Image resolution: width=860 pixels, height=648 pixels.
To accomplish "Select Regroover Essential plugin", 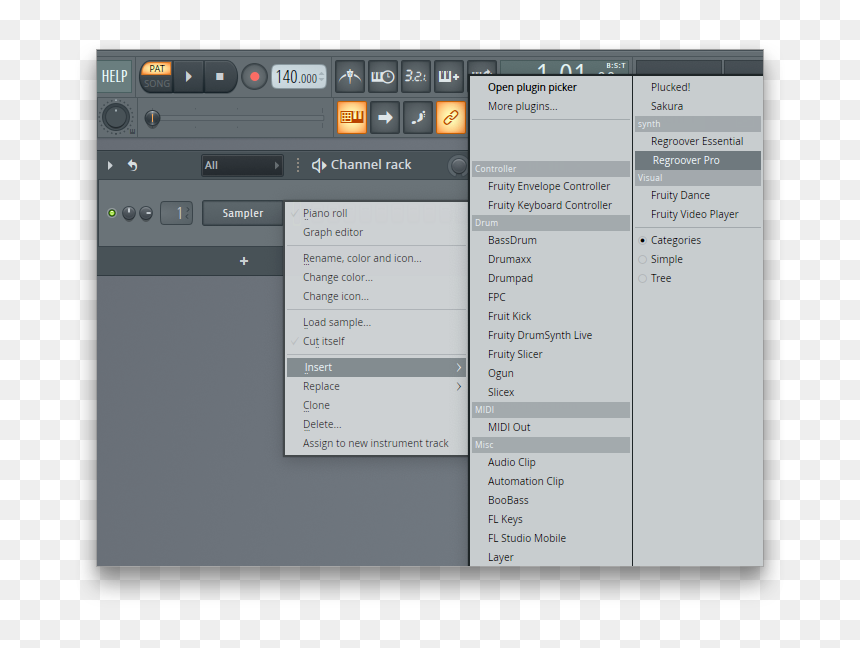I will point(698,142).
